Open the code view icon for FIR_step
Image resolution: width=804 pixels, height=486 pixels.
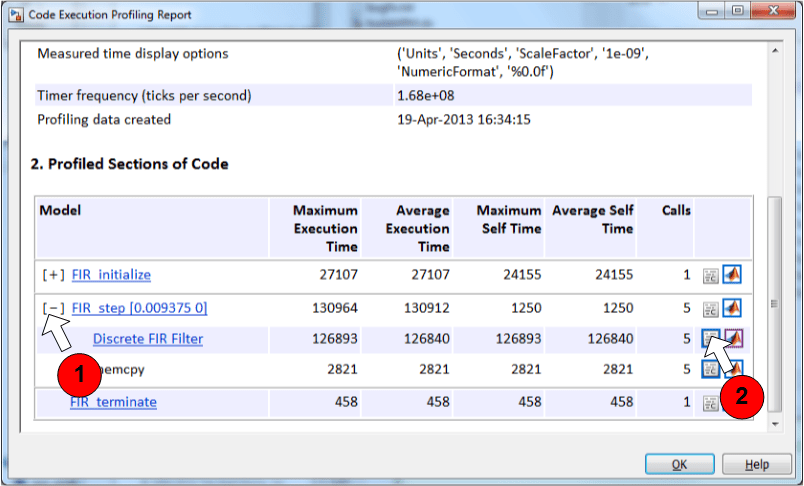point(710,309)
